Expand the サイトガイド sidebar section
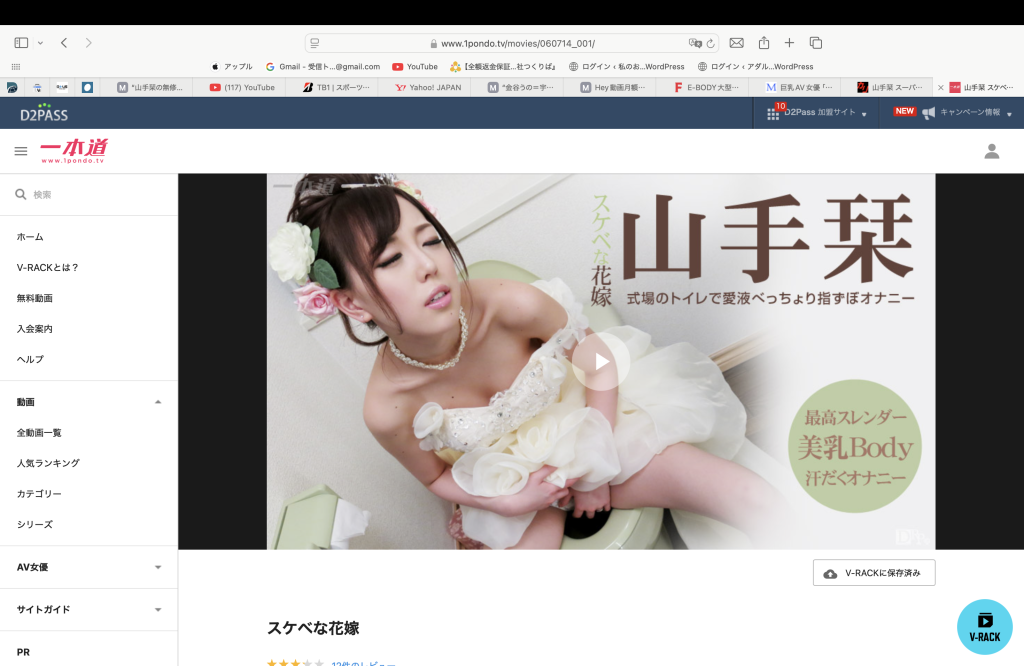Image resolution: width=1024 pixels, height=666 pixels. tap(157, 609)
